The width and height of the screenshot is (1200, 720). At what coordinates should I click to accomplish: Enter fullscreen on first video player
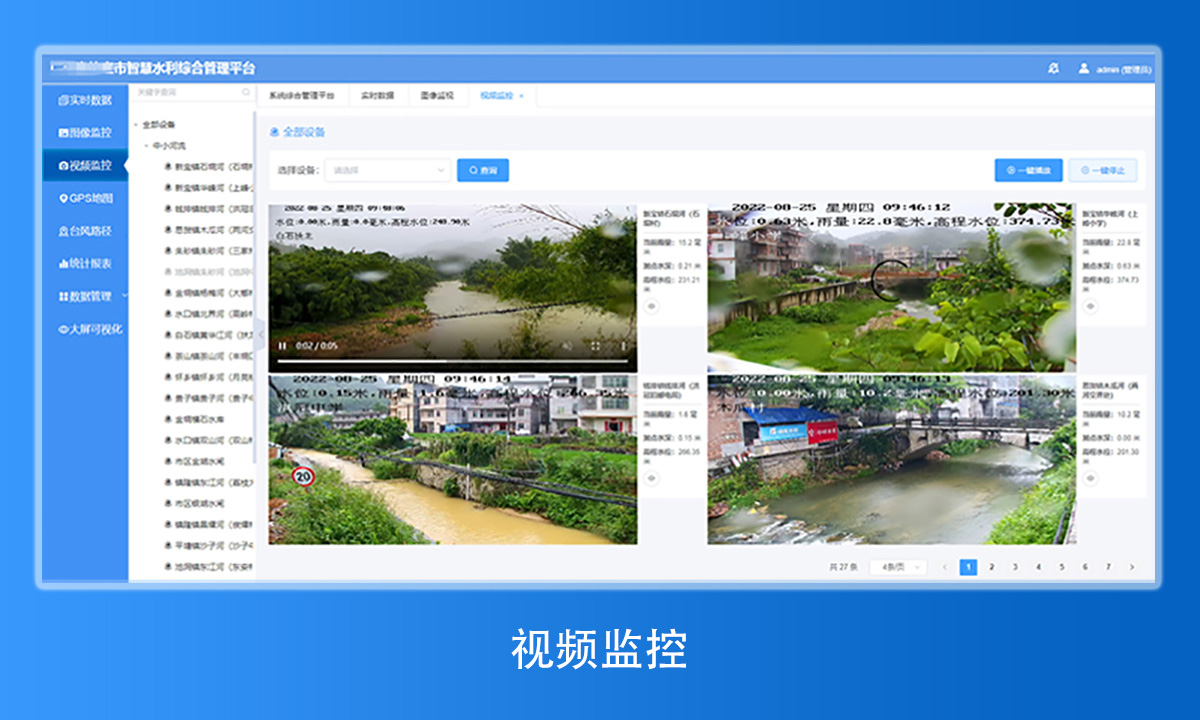click(x=595, y=346)
